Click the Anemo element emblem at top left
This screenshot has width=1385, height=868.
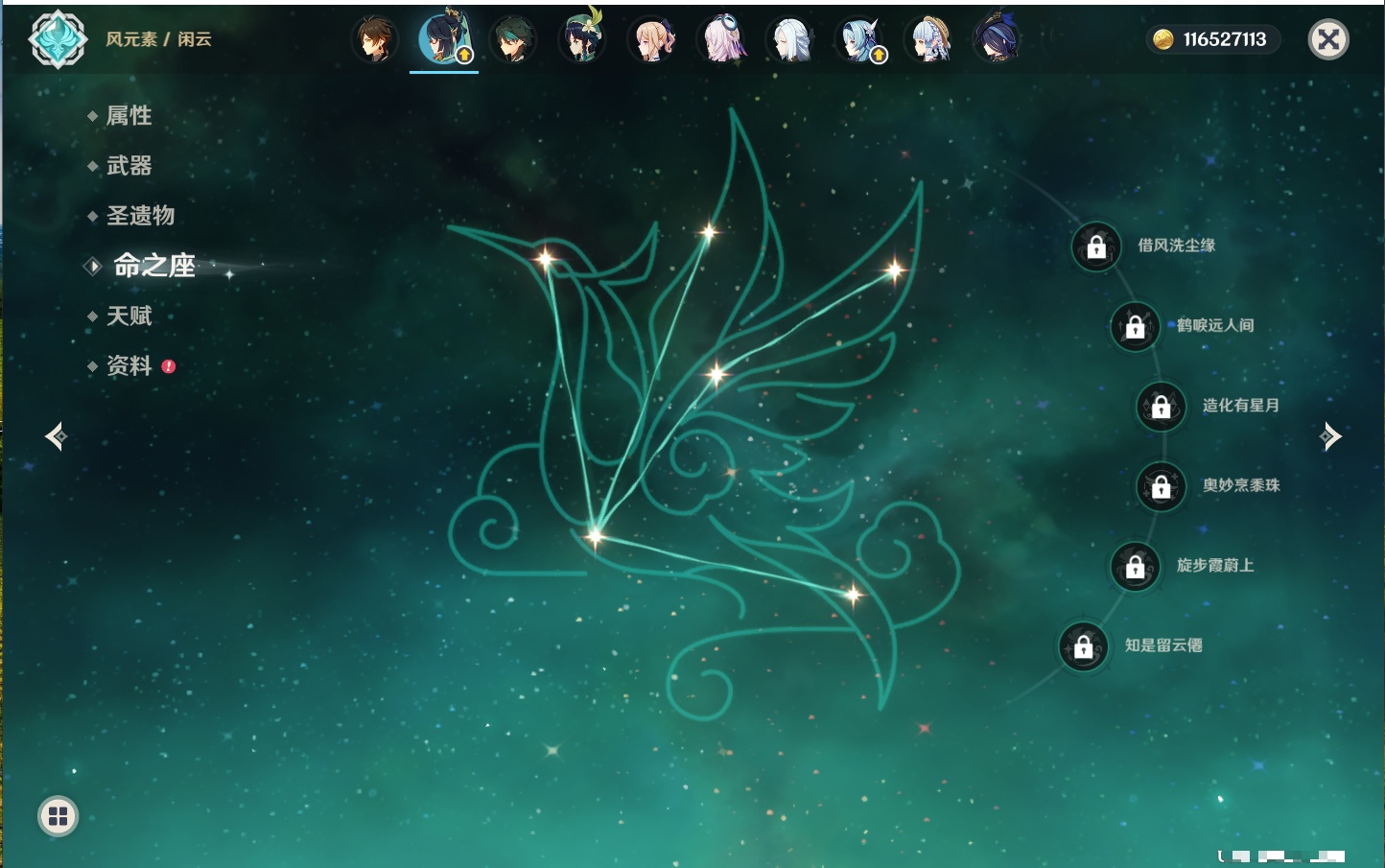pos(58,39)
